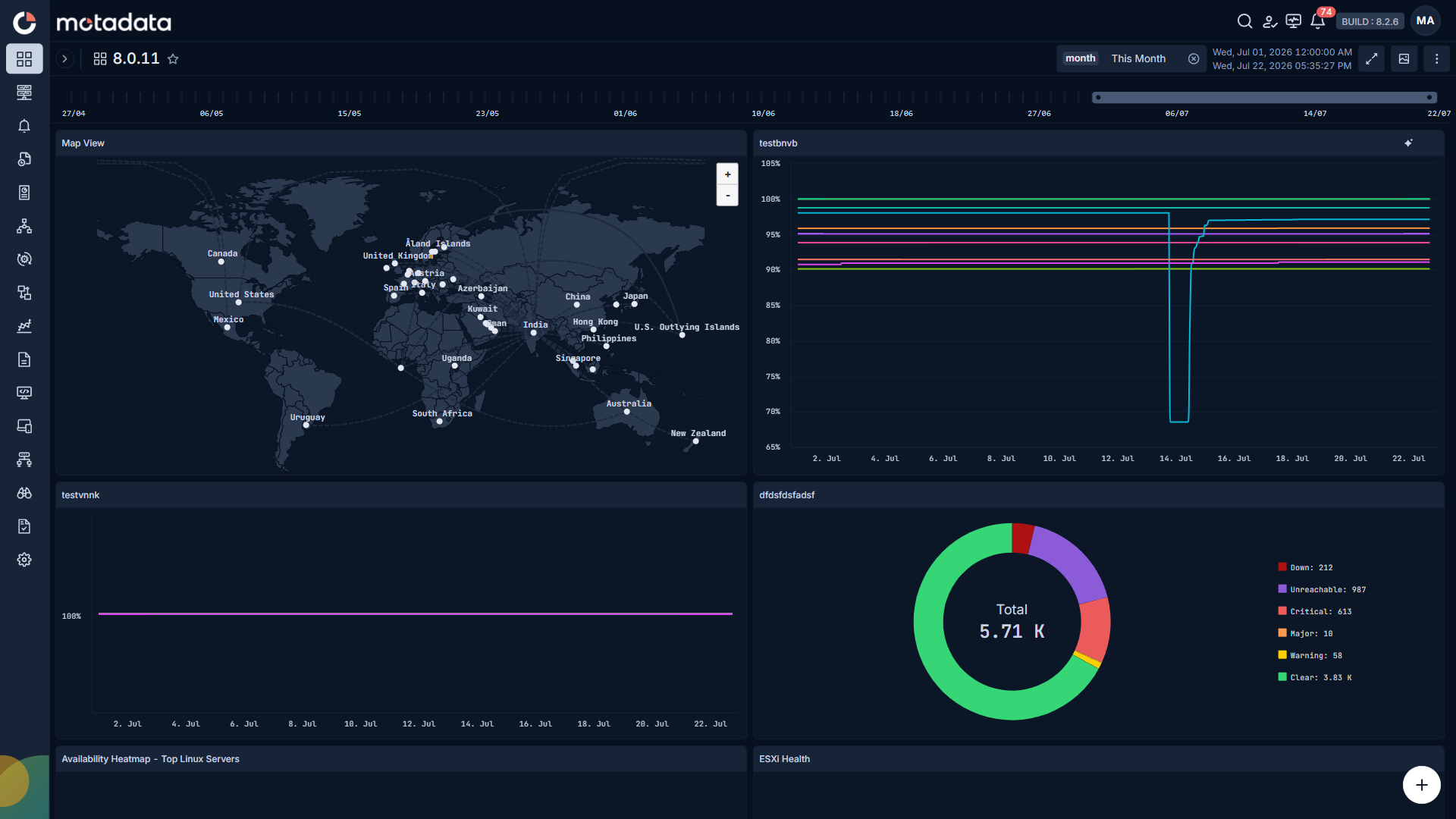Open the binoculars explorer sidebar icon
Screen dimensions: 1456x819
coord(24,493)
